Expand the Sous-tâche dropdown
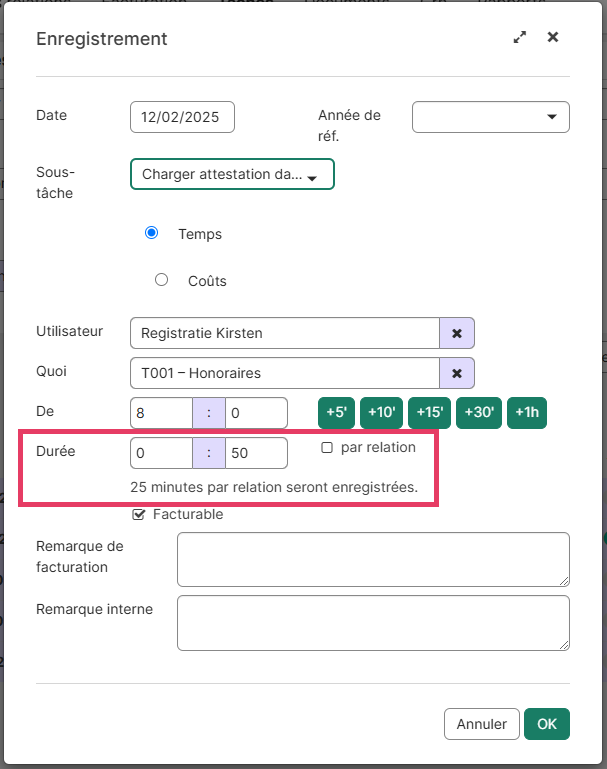Image resolution: width=607 pixels, height=769 pixels. (231, 175)
